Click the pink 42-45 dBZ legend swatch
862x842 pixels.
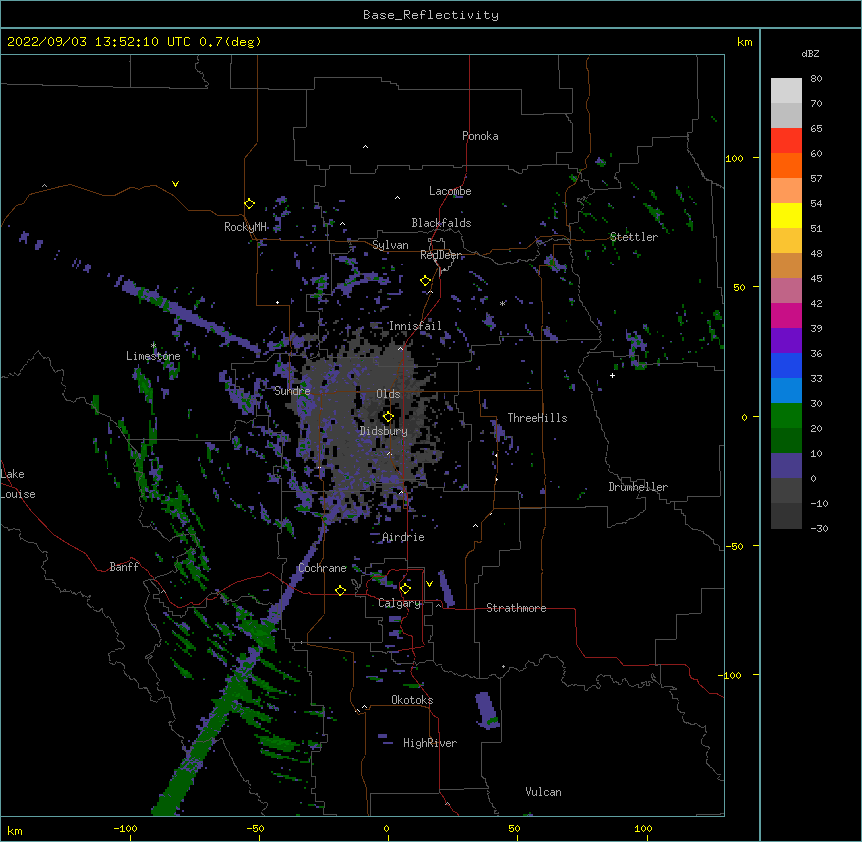(x=786, y=291)
